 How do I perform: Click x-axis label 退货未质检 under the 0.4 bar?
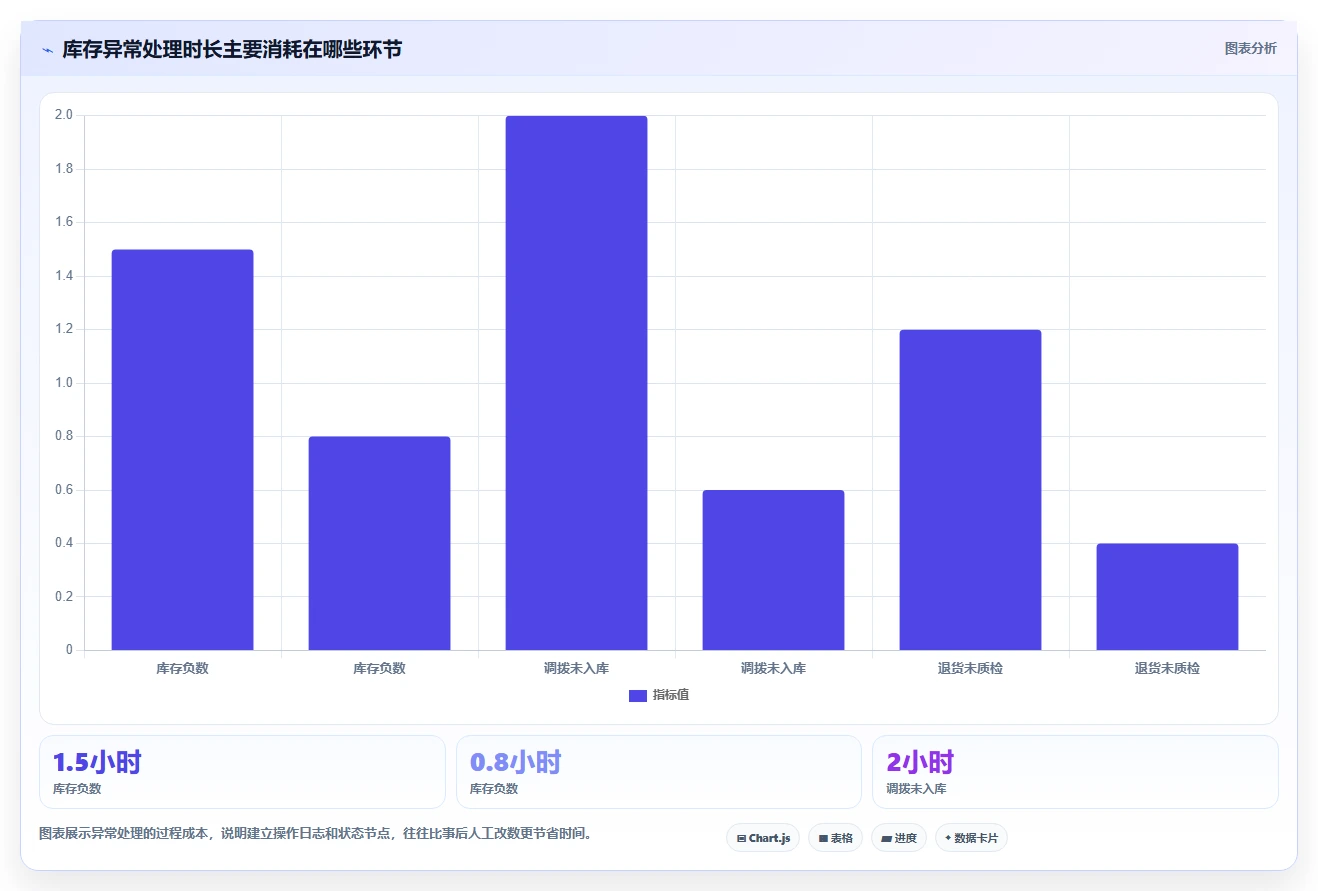(x=1167, y=668)
